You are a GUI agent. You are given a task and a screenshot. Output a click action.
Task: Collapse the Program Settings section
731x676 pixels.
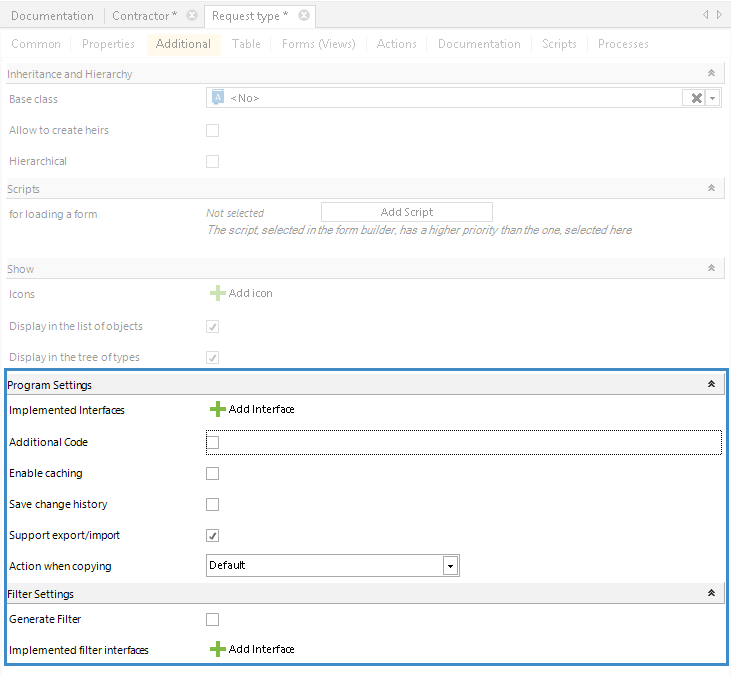pos(711,384)
